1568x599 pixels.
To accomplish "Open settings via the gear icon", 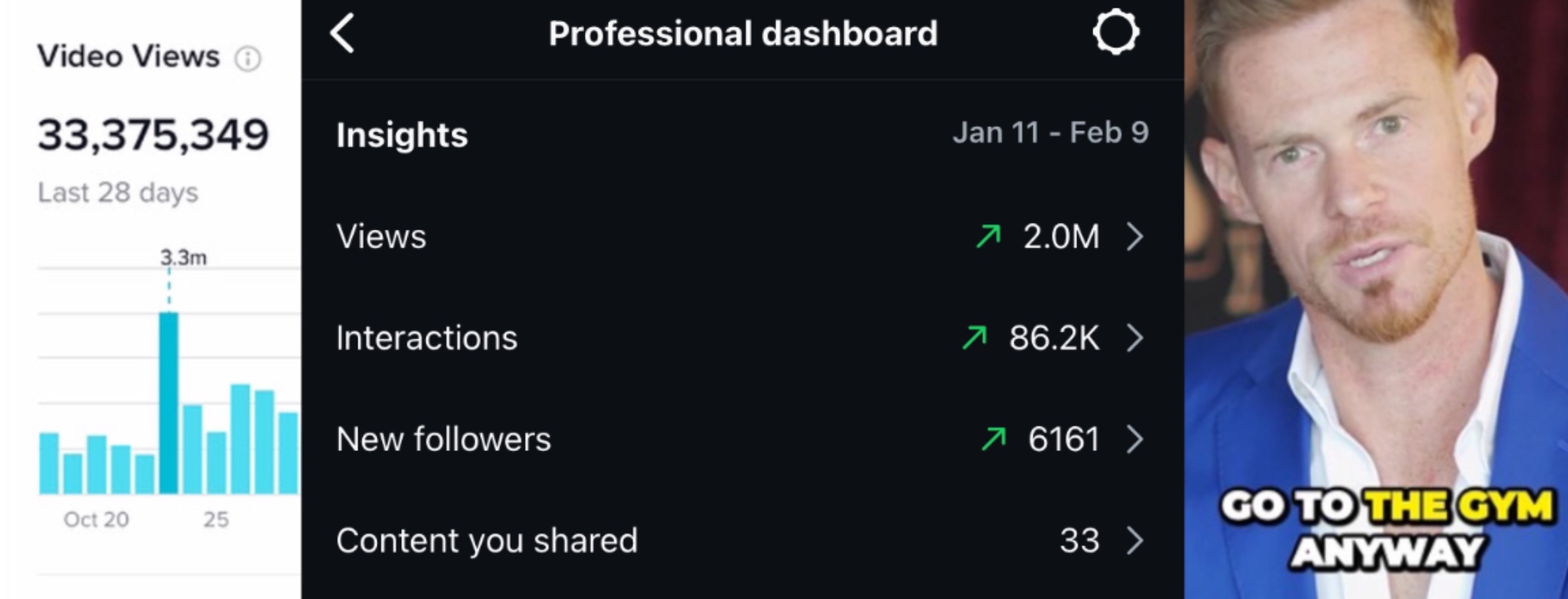I will [x=1116, y=32].
